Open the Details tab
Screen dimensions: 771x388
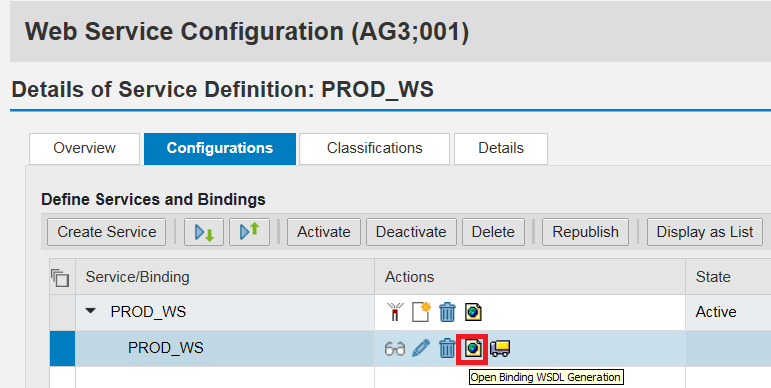(x=501, y=149)
